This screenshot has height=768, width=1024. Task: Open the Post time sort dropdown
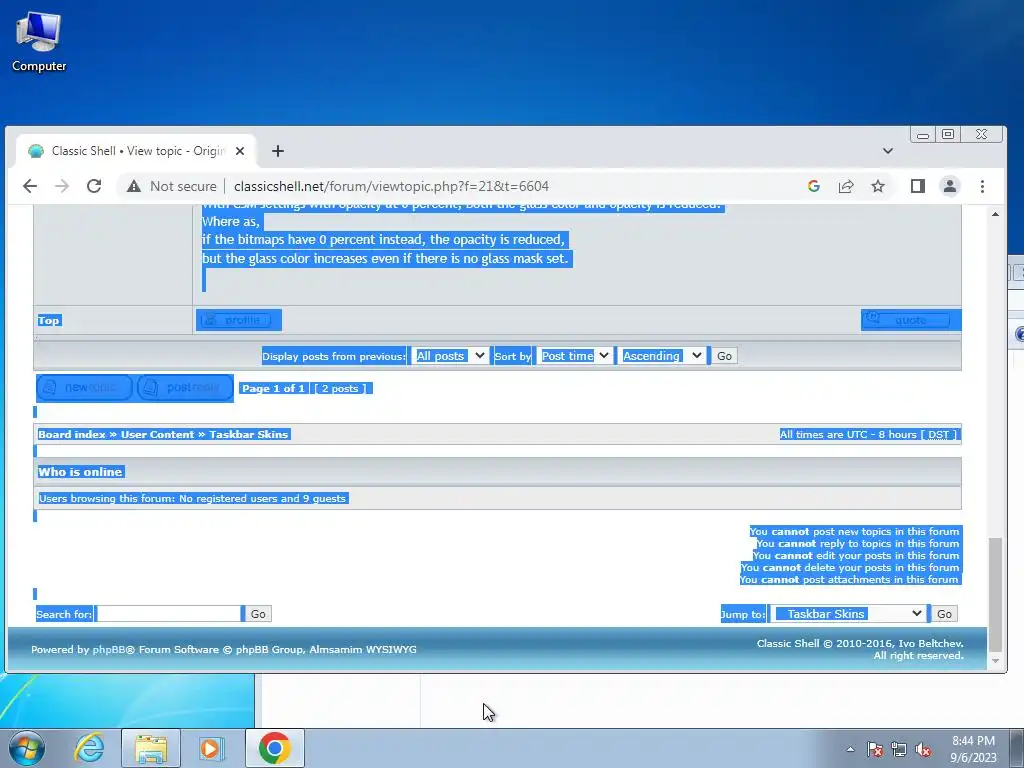(x=574, y=356)
